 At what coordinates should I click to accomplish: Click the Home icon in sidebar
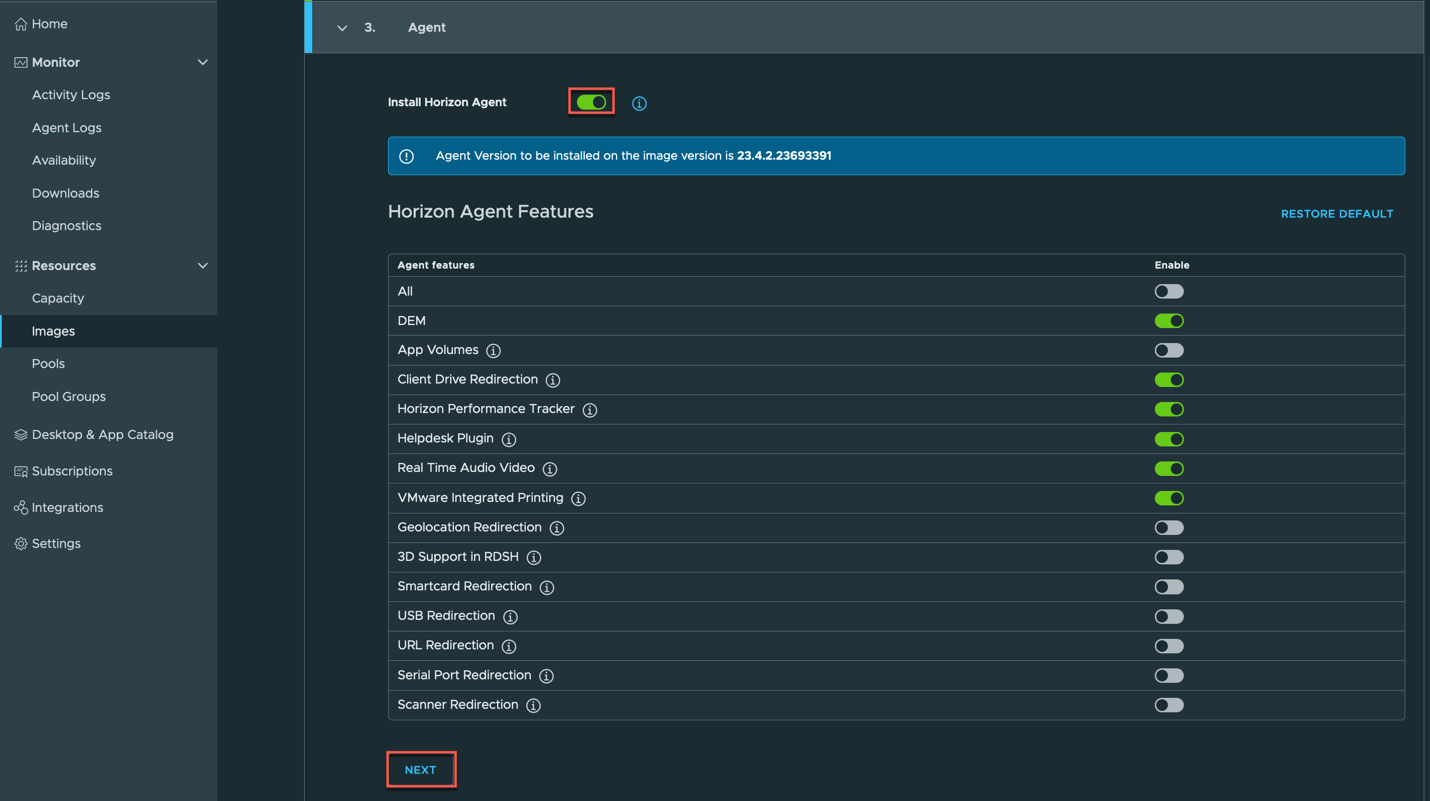(20, 24)
